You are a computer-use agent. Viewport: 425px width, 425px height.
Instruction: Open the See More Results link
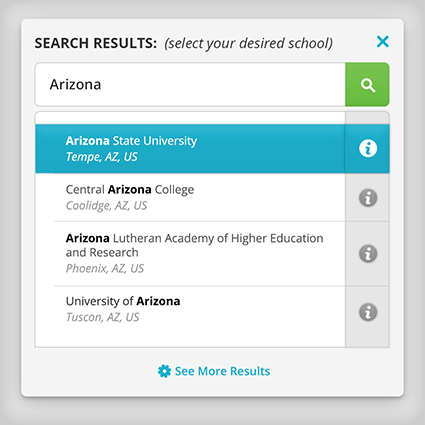pyautogui.click(x=222, y=371)
